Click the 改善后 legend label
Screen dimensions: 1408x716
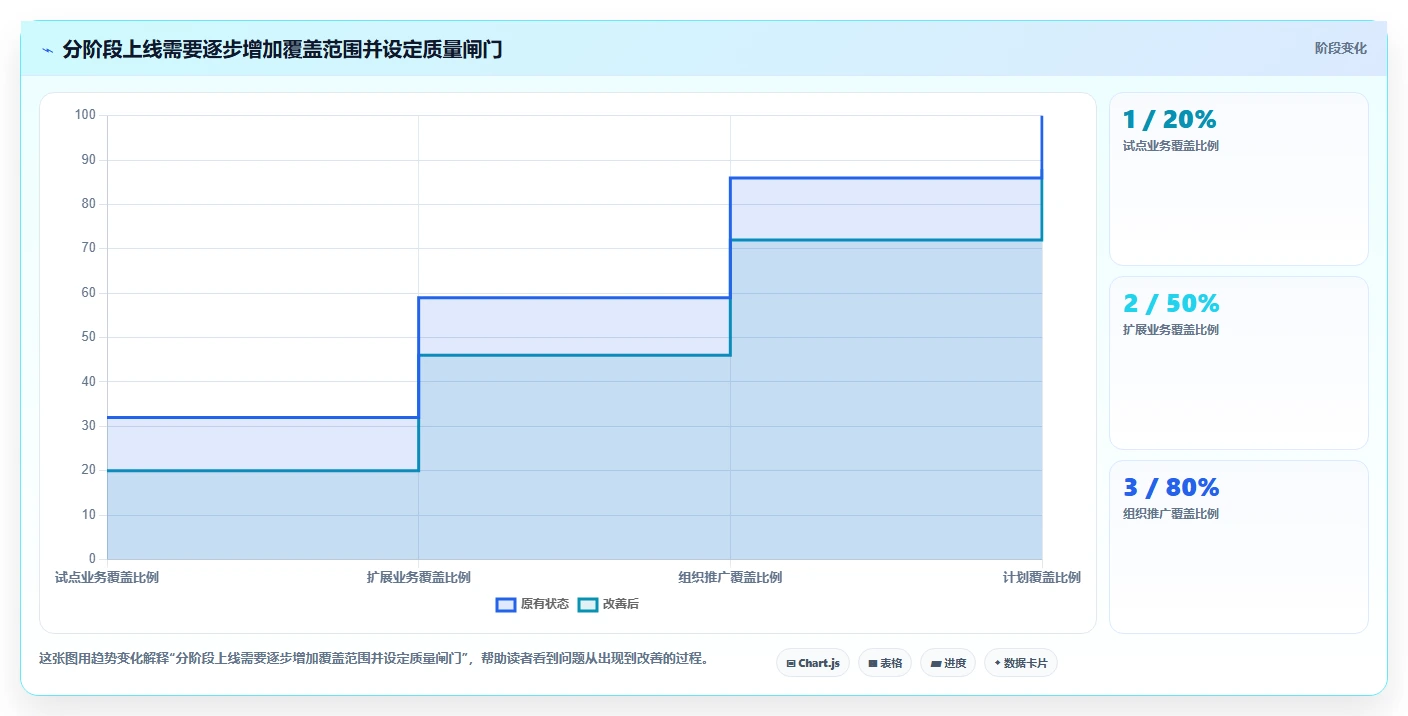pyautogui.click(x=621, y=604)
